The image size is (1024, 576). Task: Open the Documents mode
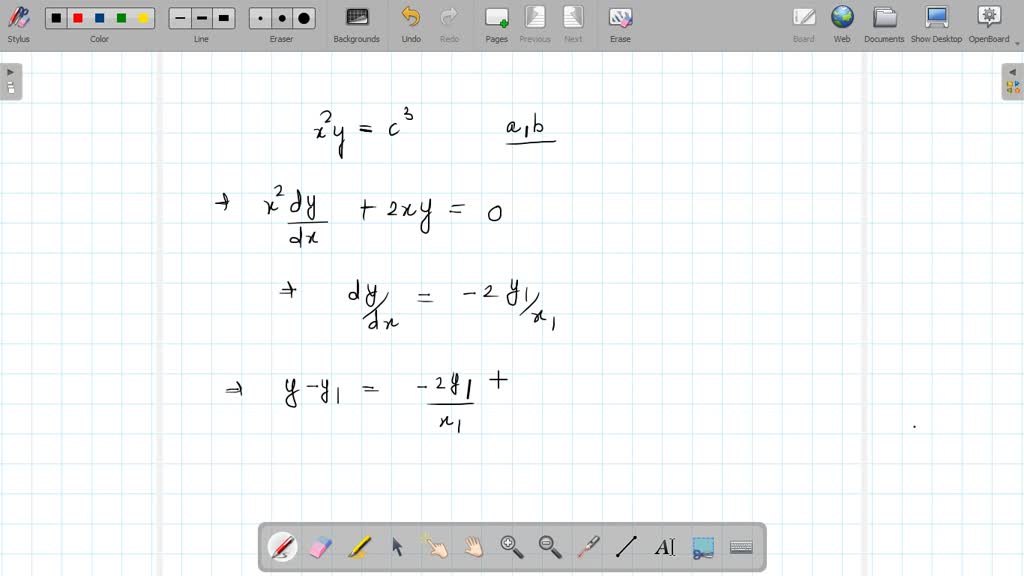coord(884,24)
